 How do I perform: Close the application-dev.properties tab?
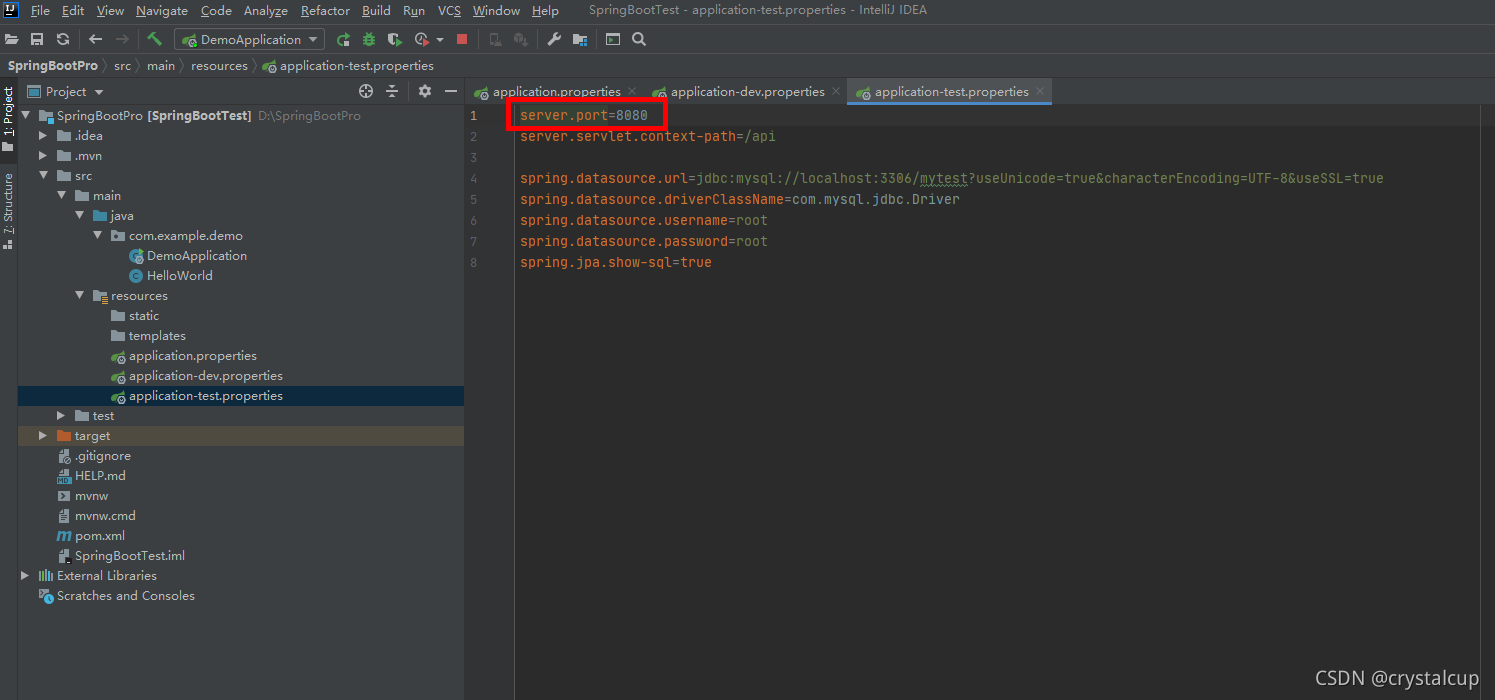coord(836,91)
